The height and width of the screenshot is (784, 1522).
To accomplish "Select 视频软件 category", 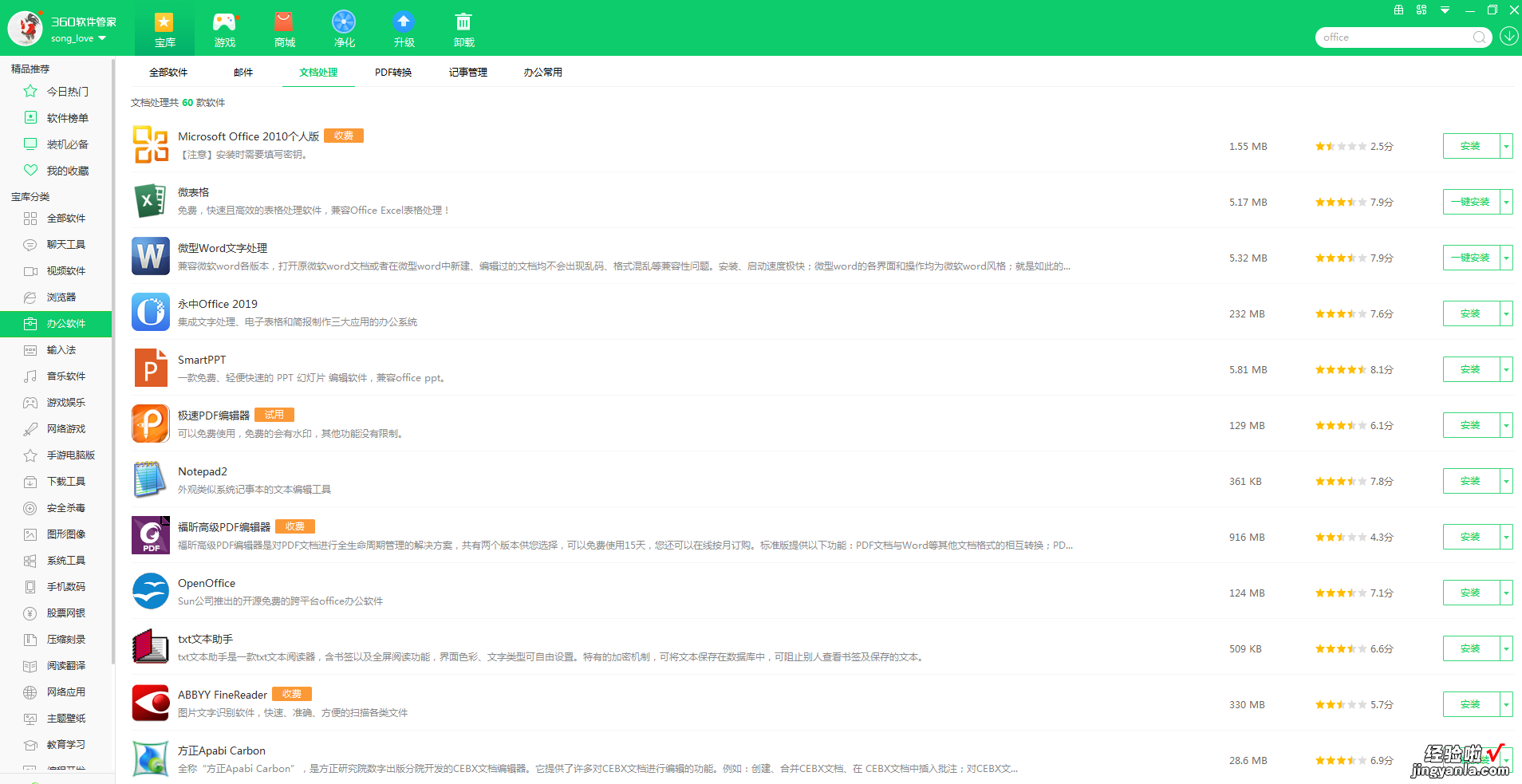I will click(x=56, y=271).
